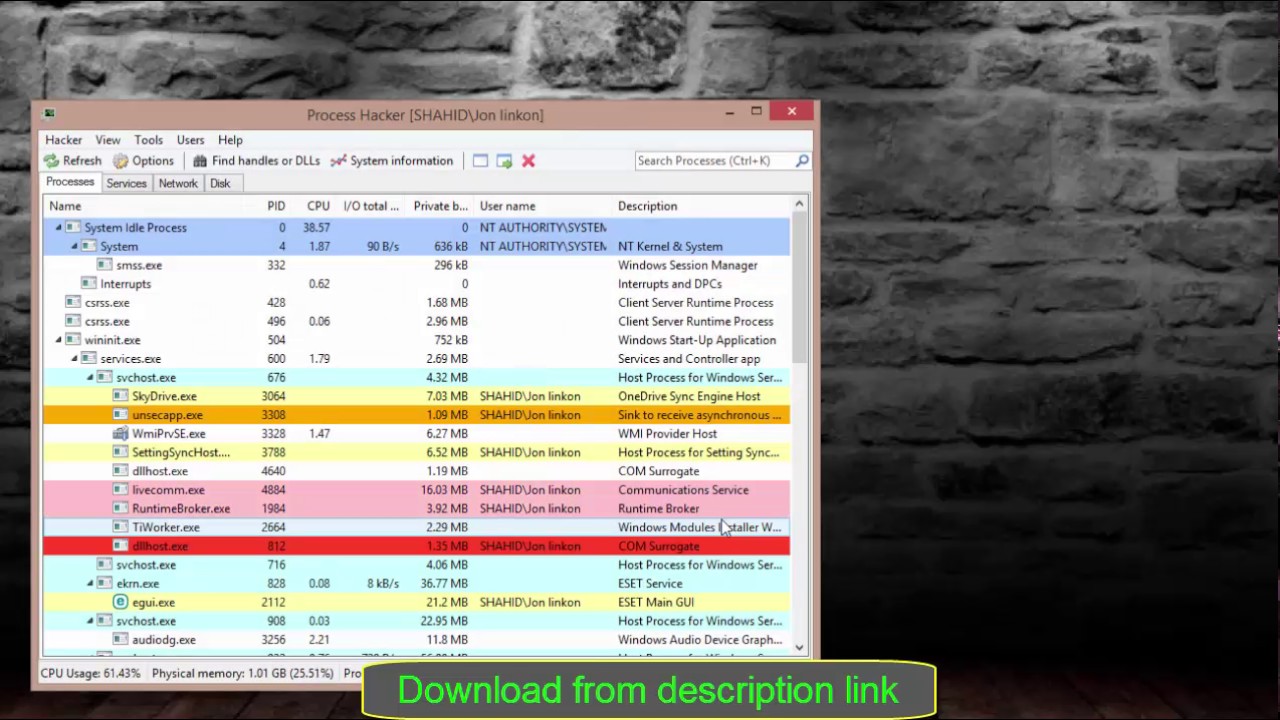1280x720 pixels.
Task: Click the 'Runtime Broker' description cell
Action: [658, 509]
